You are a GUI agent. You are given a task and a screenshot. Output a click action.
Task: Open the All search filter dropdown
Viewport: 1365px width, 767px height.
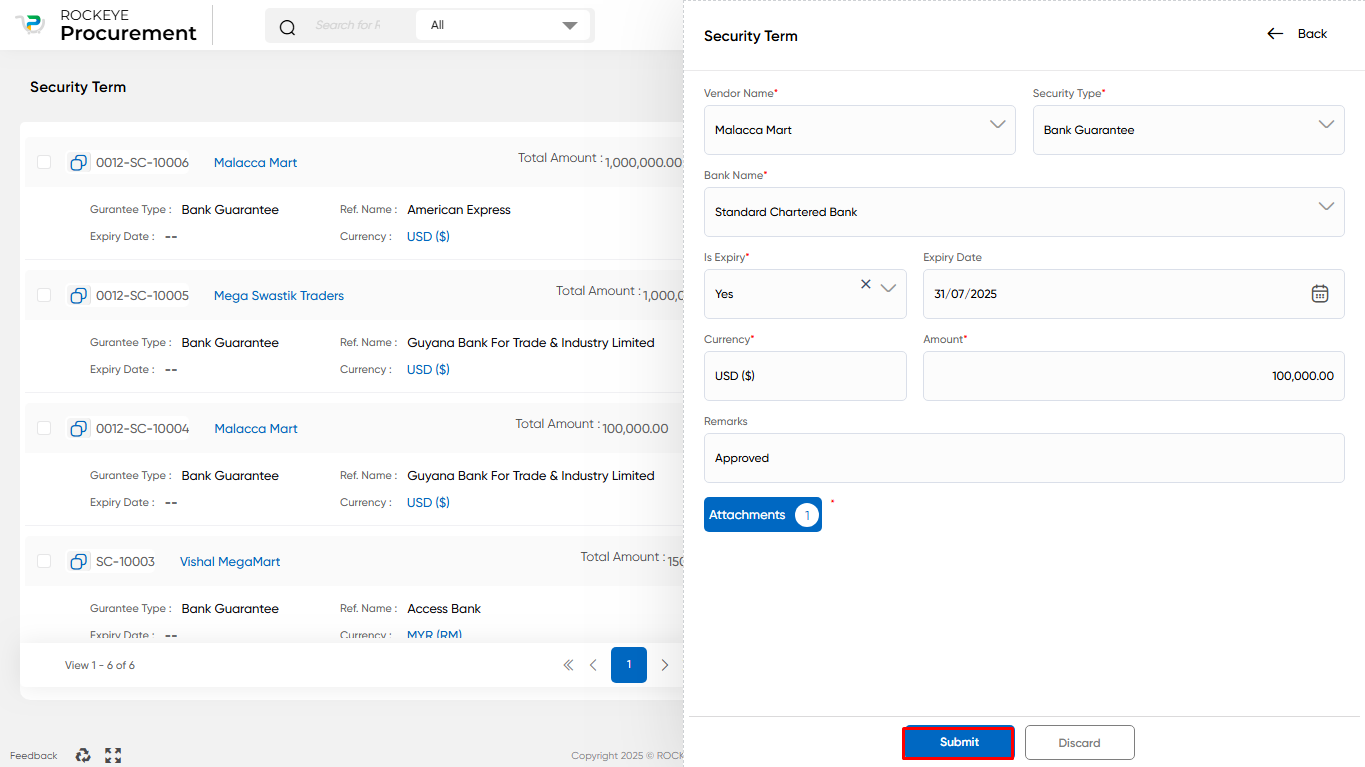[503, 25]
